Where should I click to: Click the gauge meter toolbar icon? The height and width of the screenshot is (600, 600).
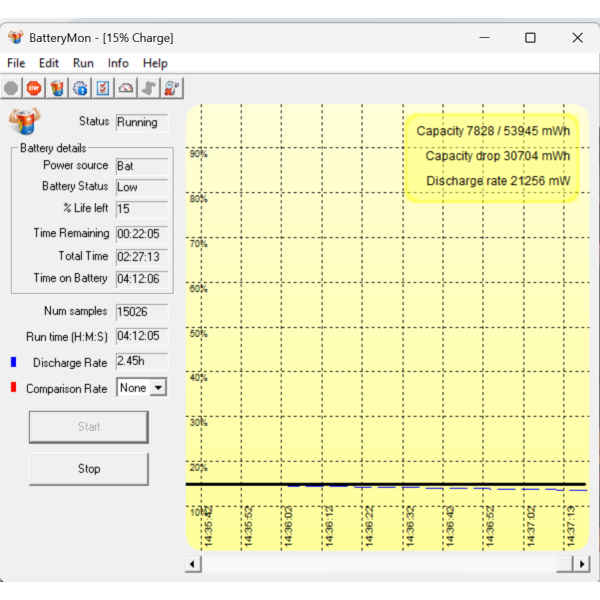126,88
